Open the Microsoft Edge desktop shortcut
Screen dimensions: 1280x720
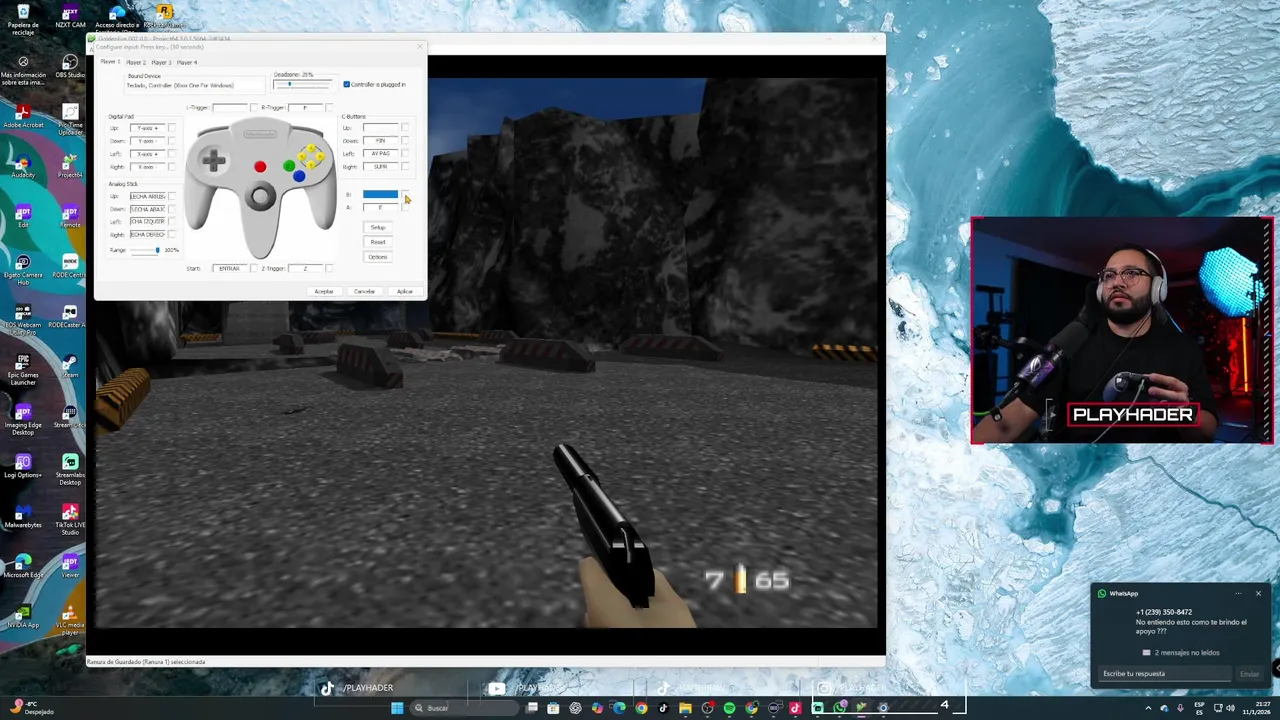click(x=23, y=565)
